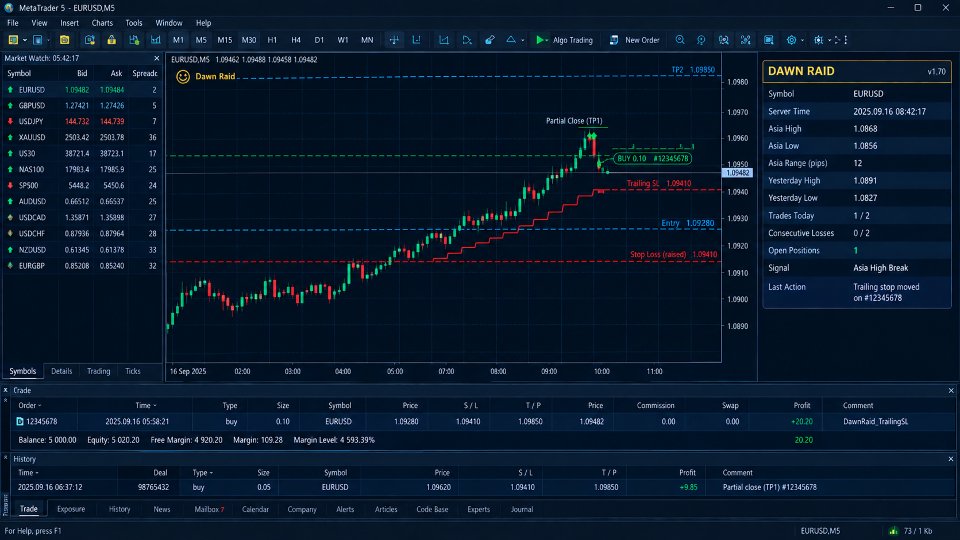Close the History panel

click(951, 459)
